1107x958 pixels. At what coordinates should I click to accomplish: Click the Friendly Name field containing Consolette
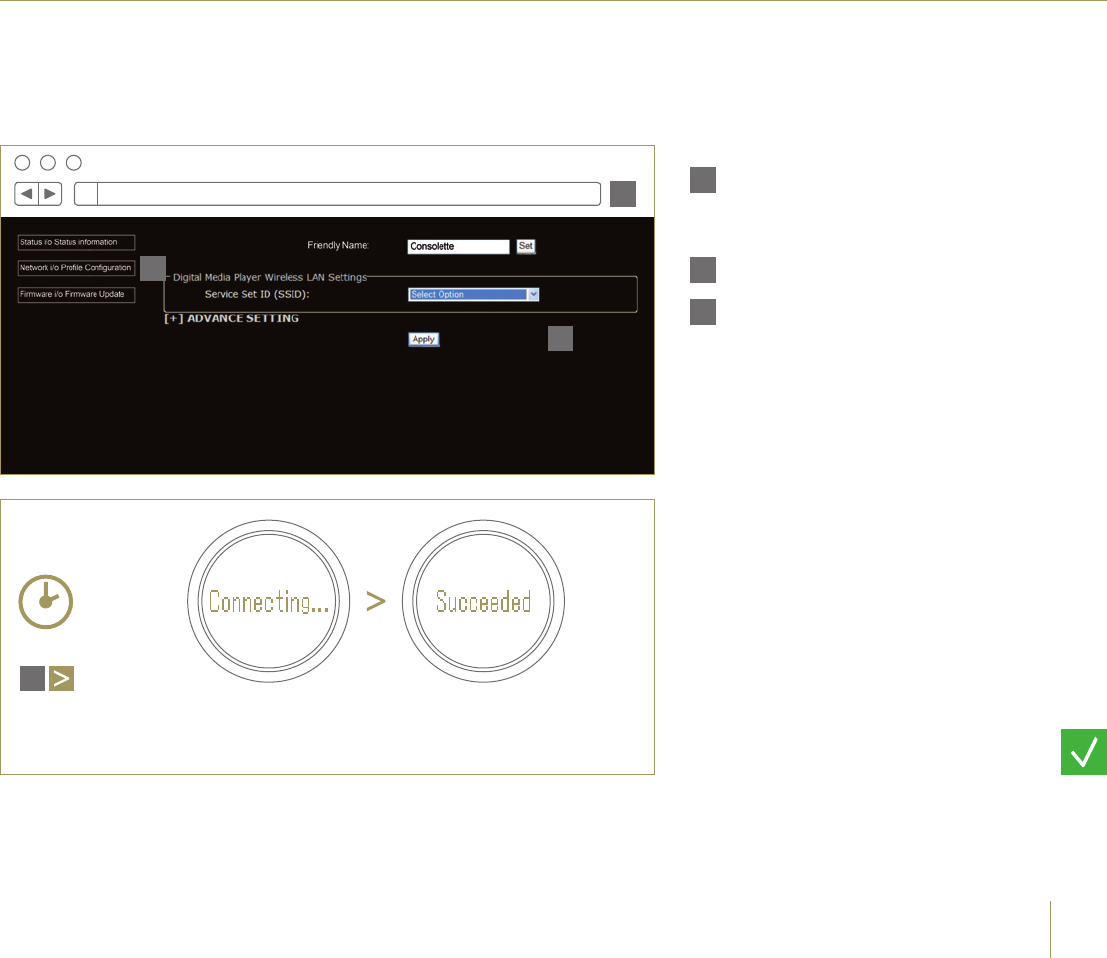(x=458, y=246)
